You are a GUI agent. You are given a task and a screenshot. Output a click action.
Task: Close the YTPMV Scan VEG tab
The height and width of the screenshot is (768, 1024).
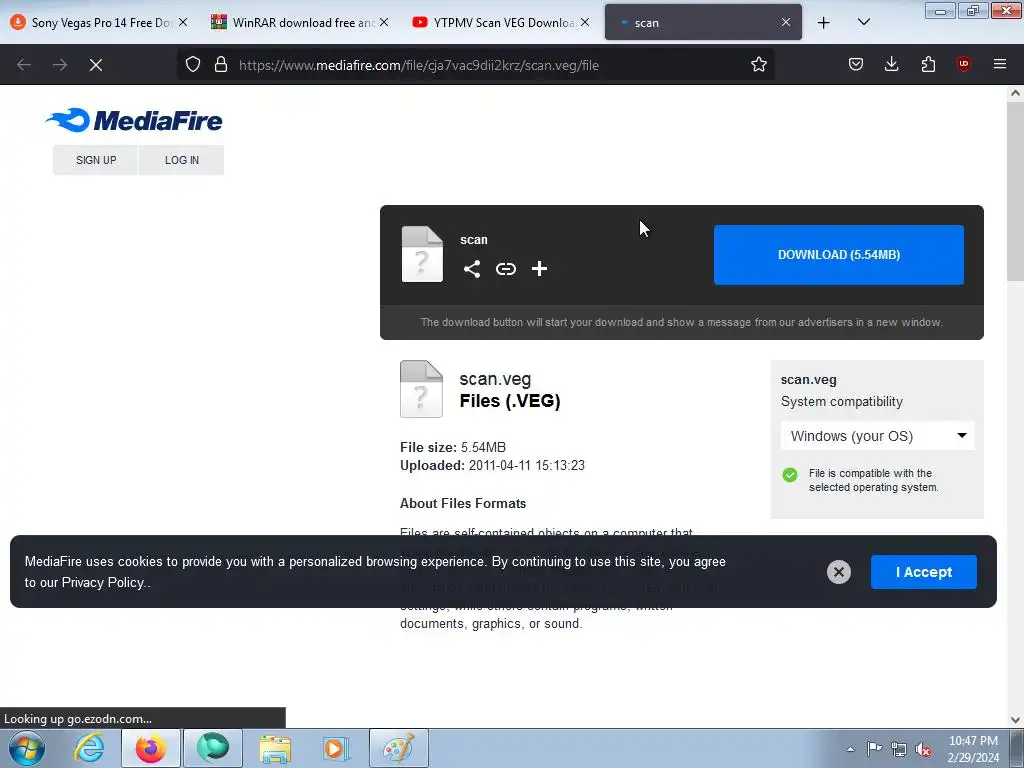[585, 22]
